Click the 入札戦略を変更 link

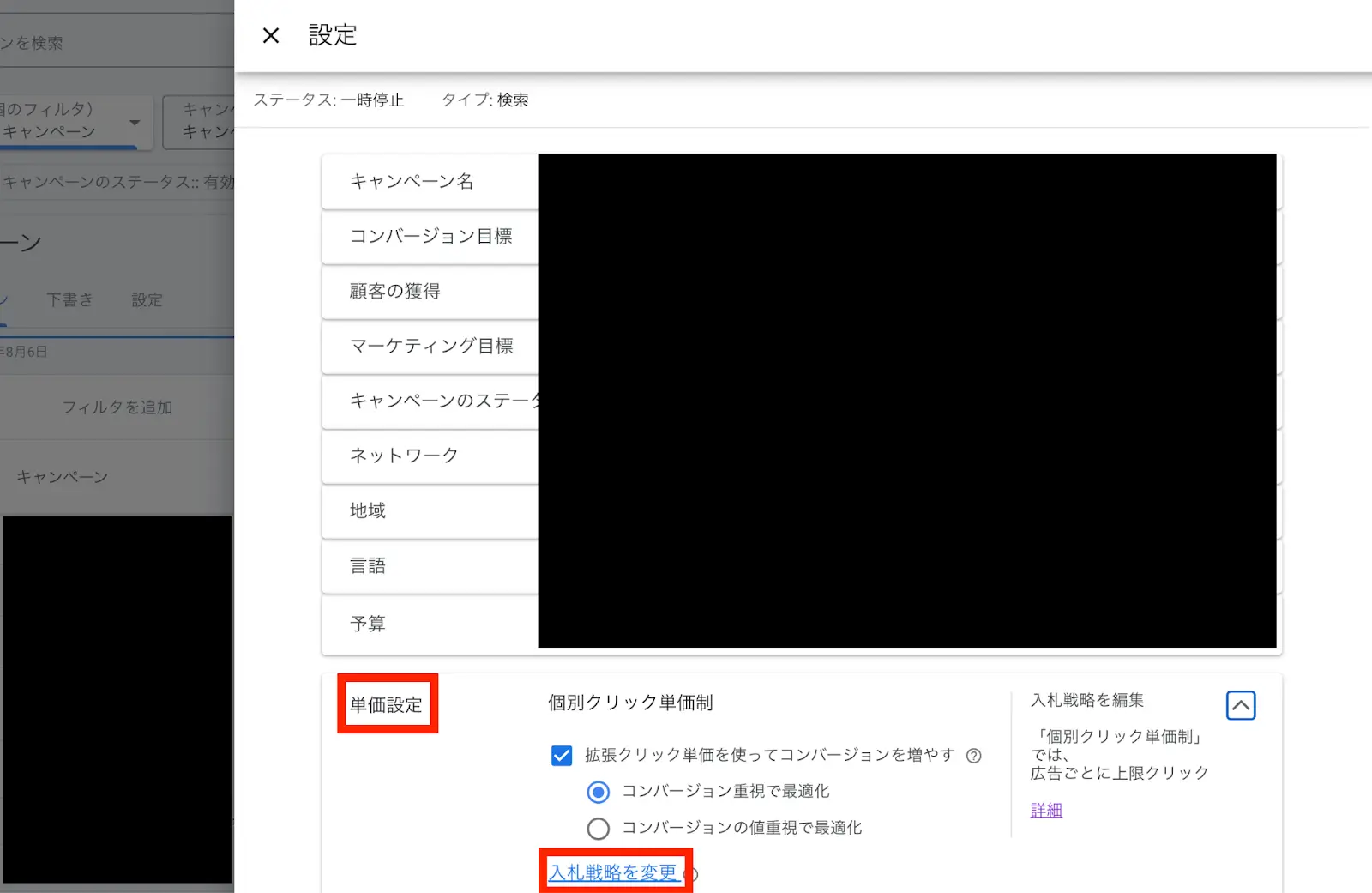(614, 871)
